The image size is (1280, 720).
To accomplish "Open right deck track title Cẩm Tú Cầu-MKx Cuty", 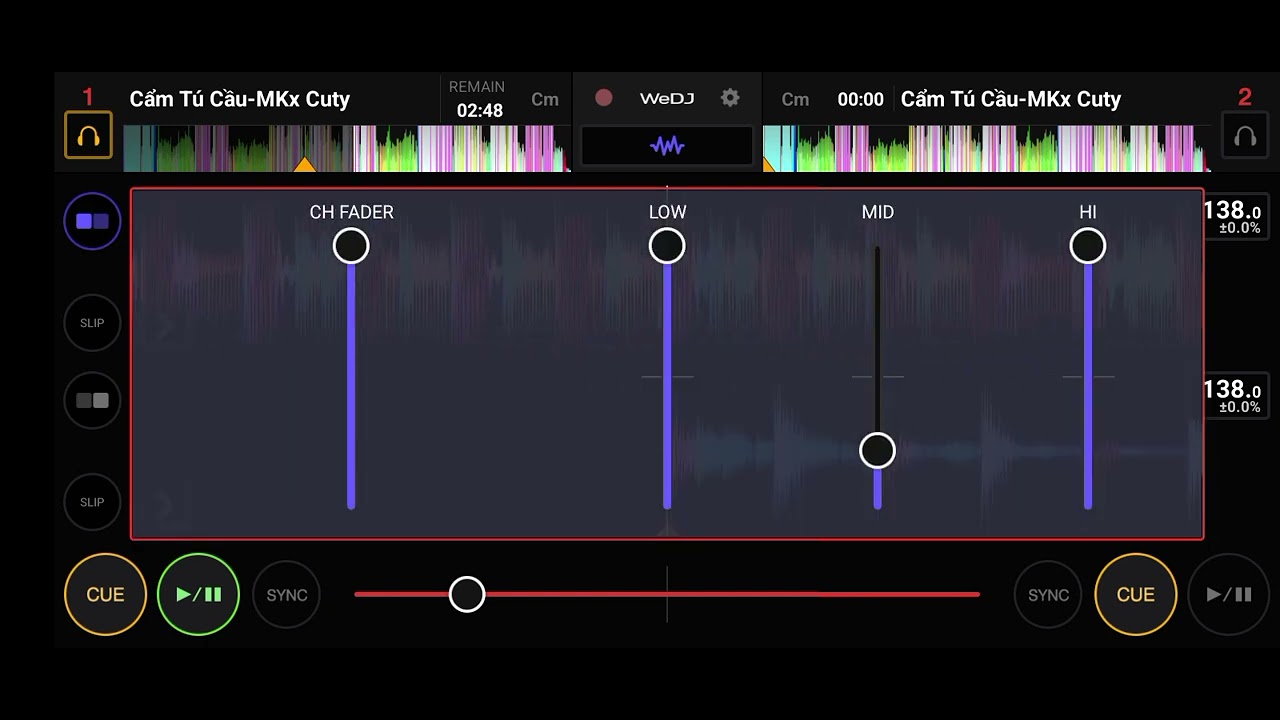I will coord(1011,99).
